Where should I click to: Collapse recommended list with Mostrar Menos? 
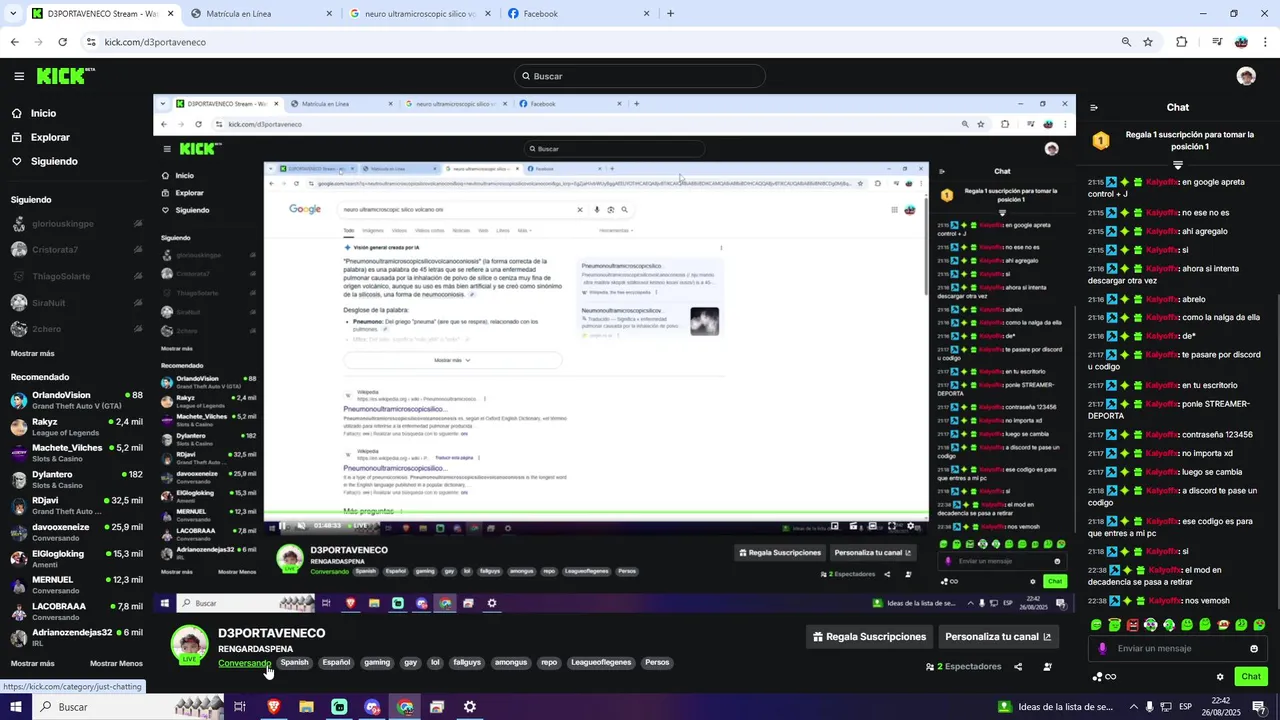pos(116,663)
